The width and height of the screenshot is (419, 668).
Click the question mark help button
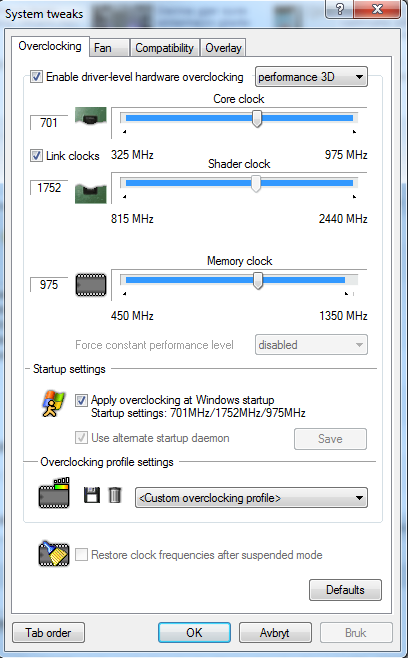(339, 9)
